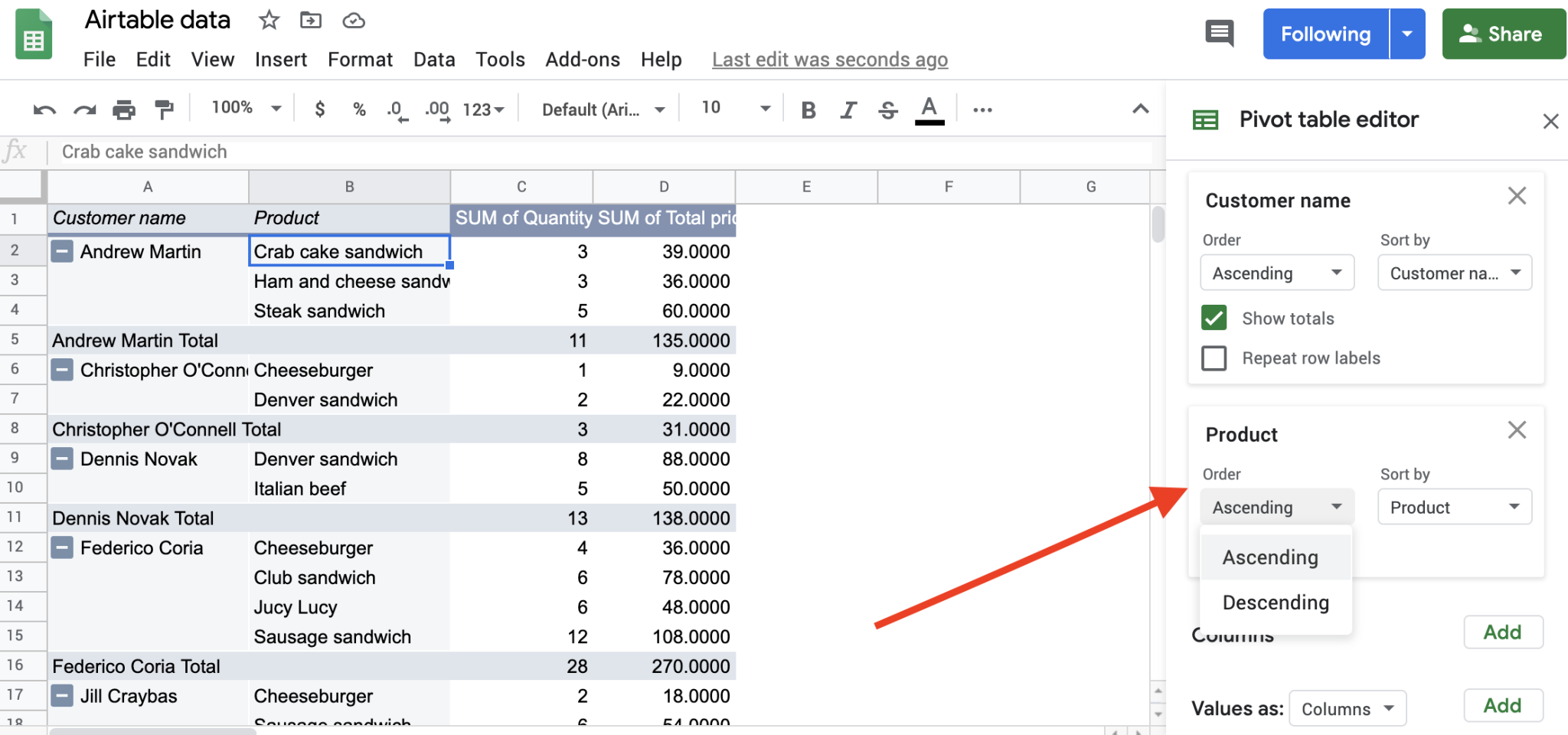
Task: Collapse the Andrew Martin row group
Action: pos(61,250)
